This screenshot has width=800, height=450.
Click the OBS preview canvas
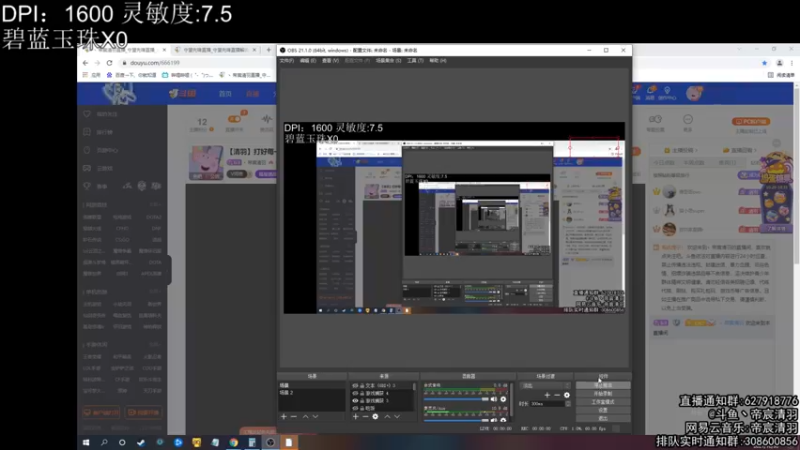(x=454, y=218)
